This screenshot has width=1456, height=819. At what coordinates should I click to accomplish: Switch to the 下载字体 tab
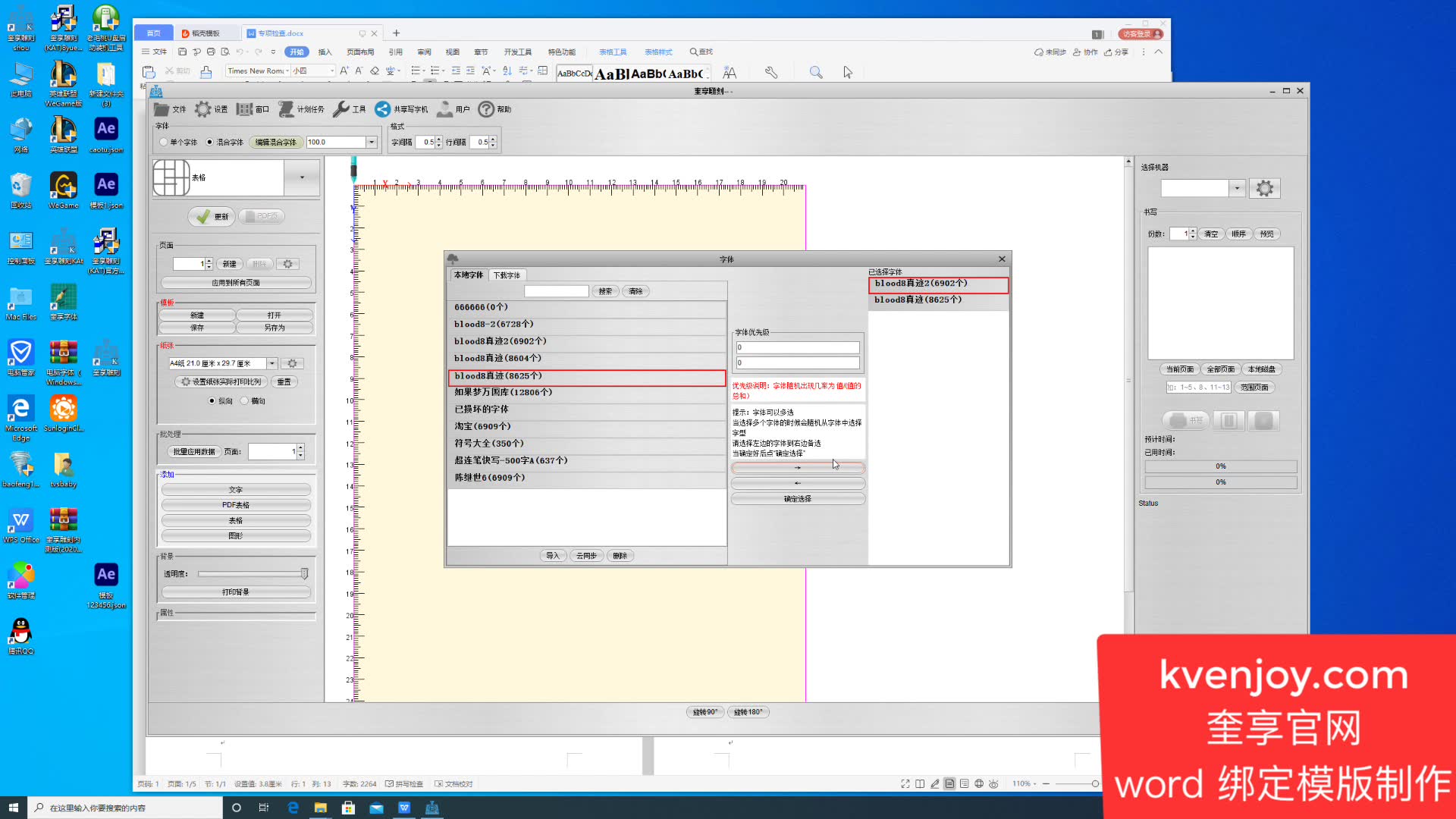[507, 275]
